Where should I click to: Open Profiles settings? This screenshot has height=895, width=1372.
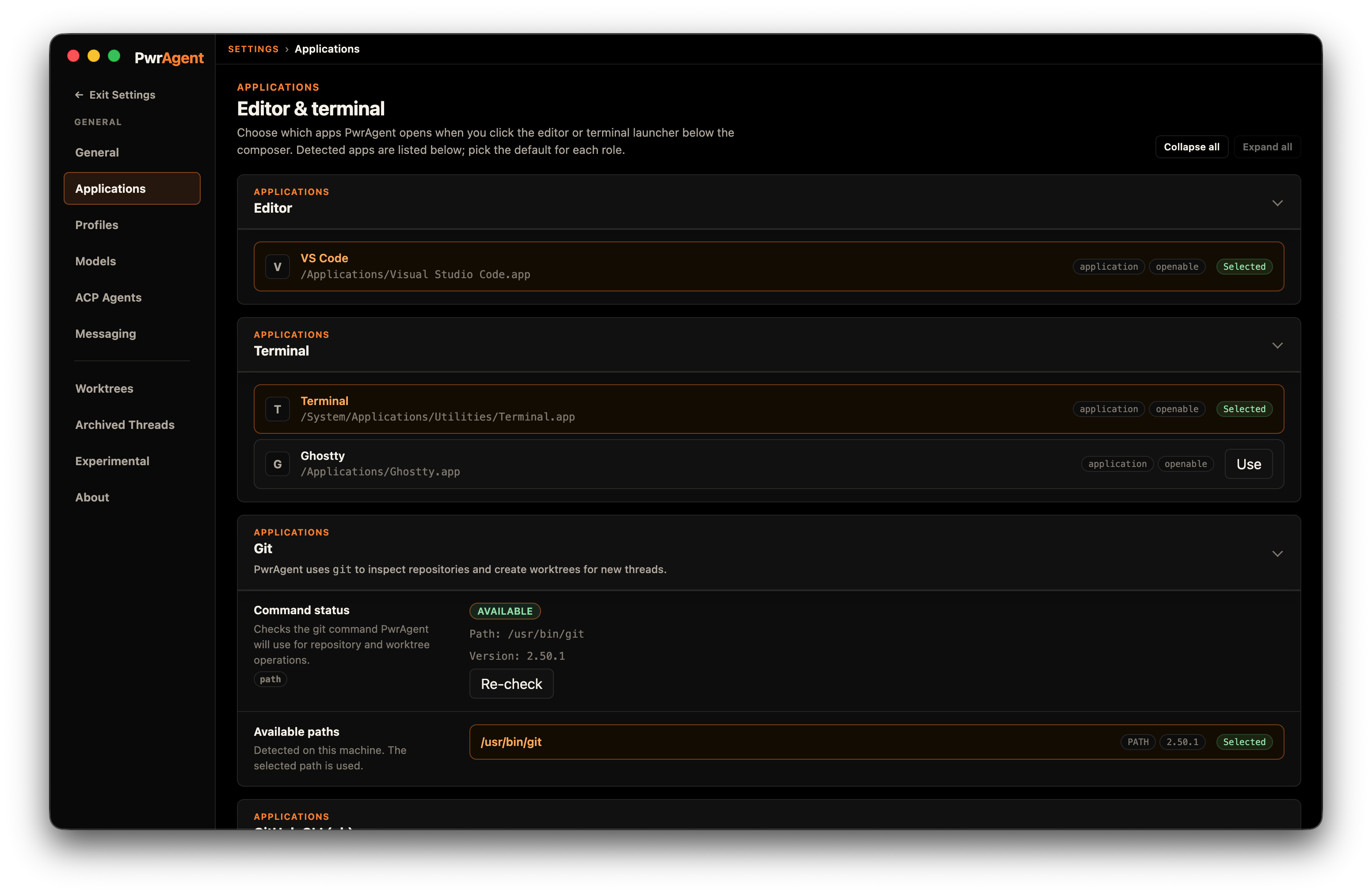132,225
